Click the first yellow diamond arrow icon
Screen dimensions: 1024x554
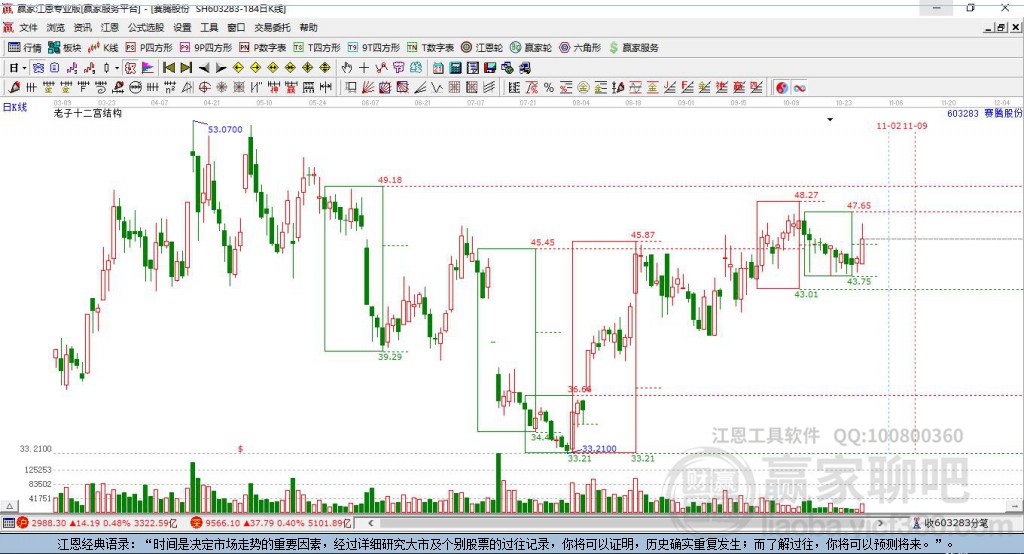[x=238, y=68]
